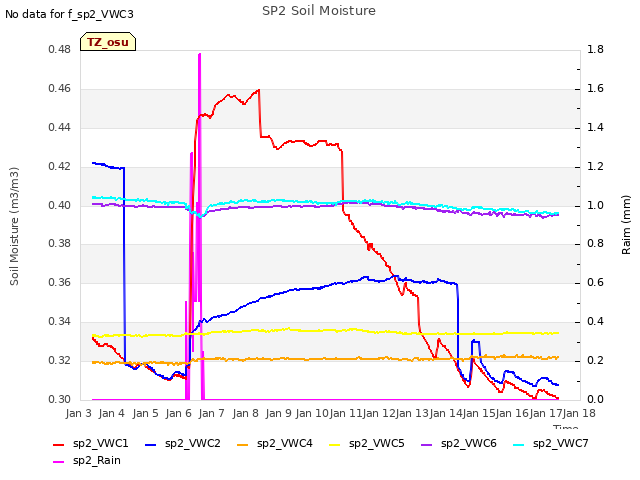Click the 0.48 left axis tick label
Screen dimensions: 640x480
pos(60,49)
